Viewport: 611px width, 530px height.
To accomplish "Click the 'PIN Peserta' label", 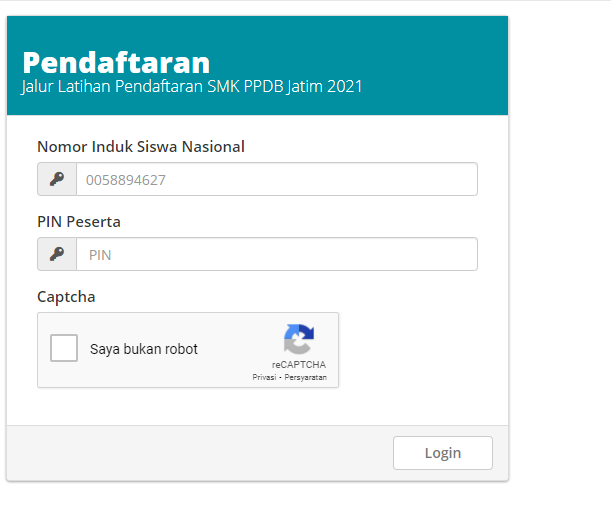I will tap(79, 222).
